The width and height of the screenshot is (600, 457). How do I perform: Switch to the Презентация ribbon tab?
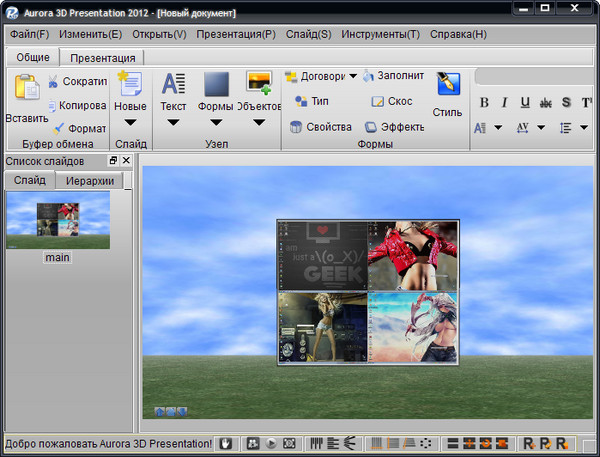click(x=103, y=58)
